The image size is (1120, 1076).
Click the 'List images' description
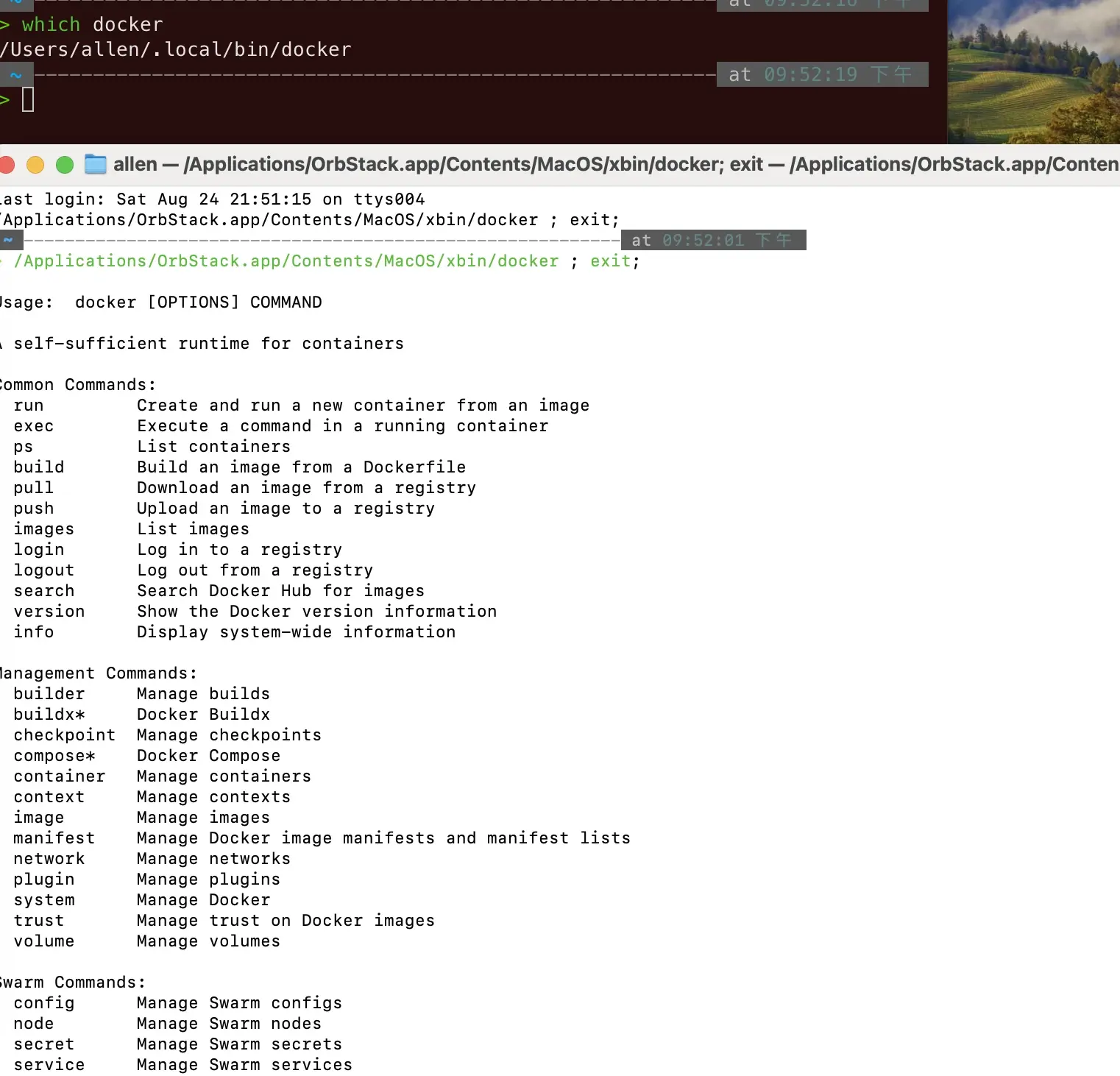coord(194,529)
